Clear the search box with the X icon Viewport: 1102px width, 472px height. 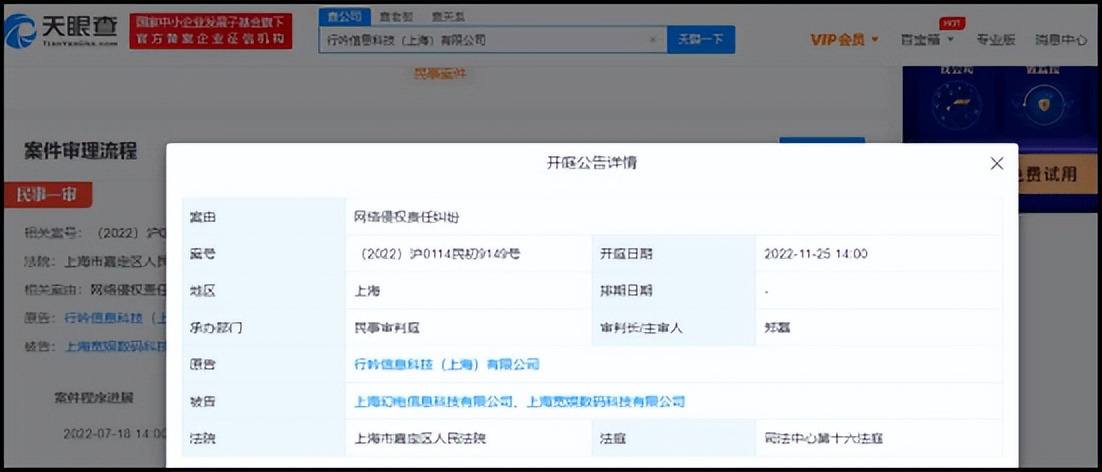653,40
